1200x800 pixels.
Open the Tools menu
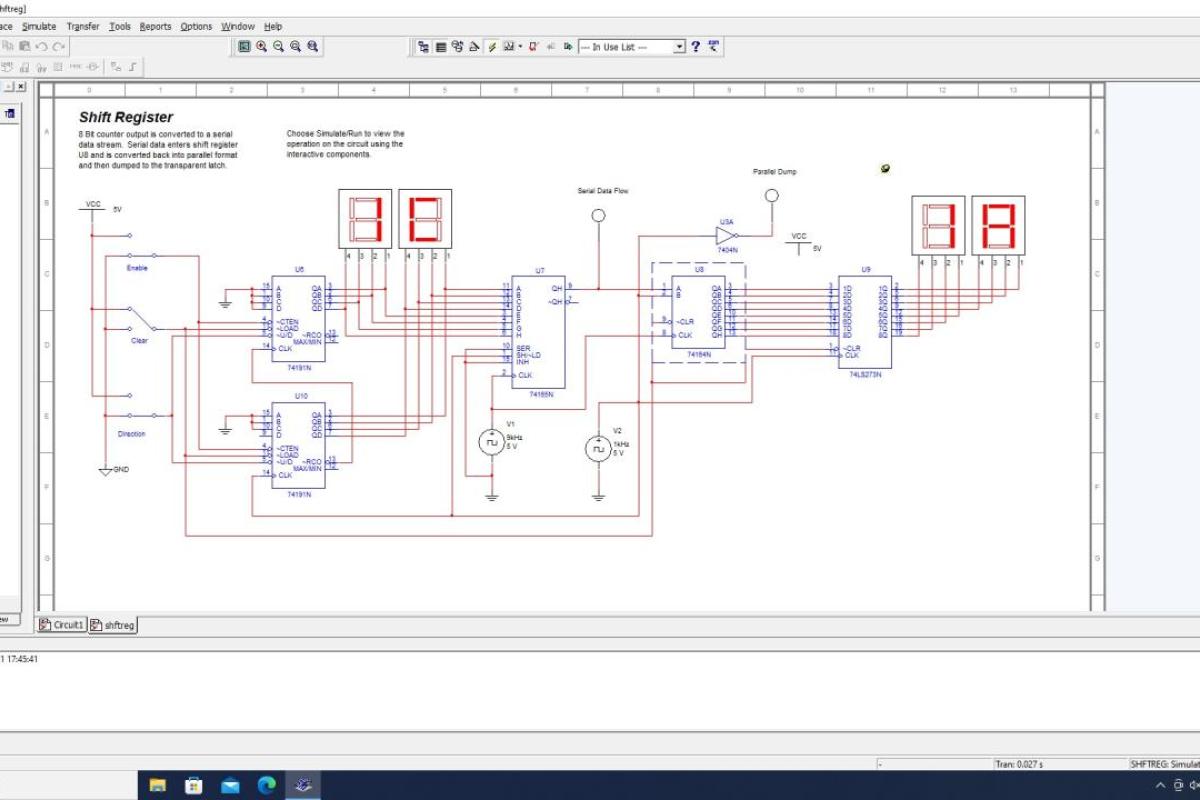[x=120, y=26]
